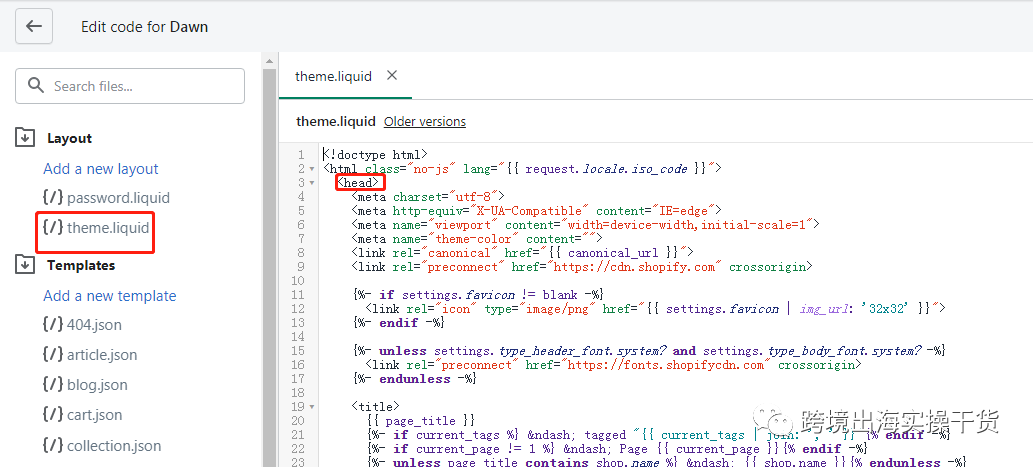Viewport: 1033px width, 467px height.
Task: Click code-file icon beside collection.json
Action: pos(53,445)
